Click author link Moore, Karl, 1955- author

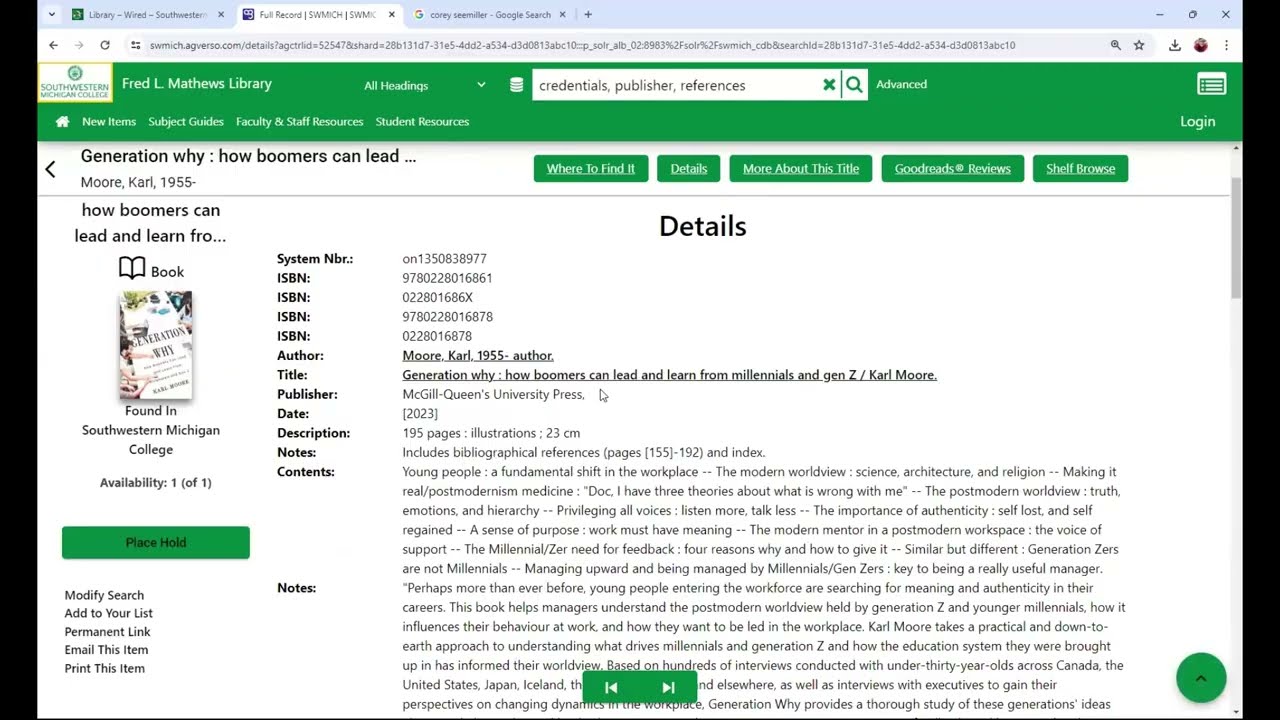[478, 356]
